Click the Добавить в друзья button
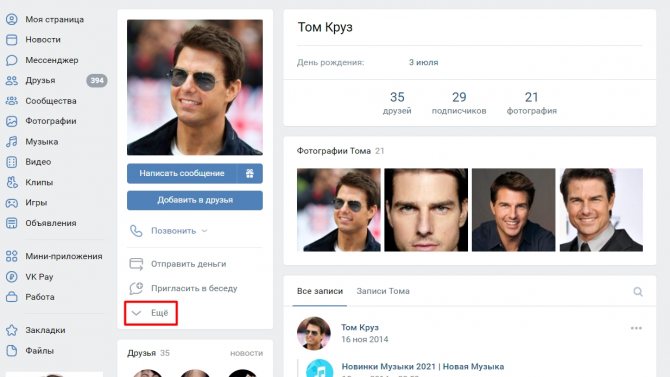 195,200
